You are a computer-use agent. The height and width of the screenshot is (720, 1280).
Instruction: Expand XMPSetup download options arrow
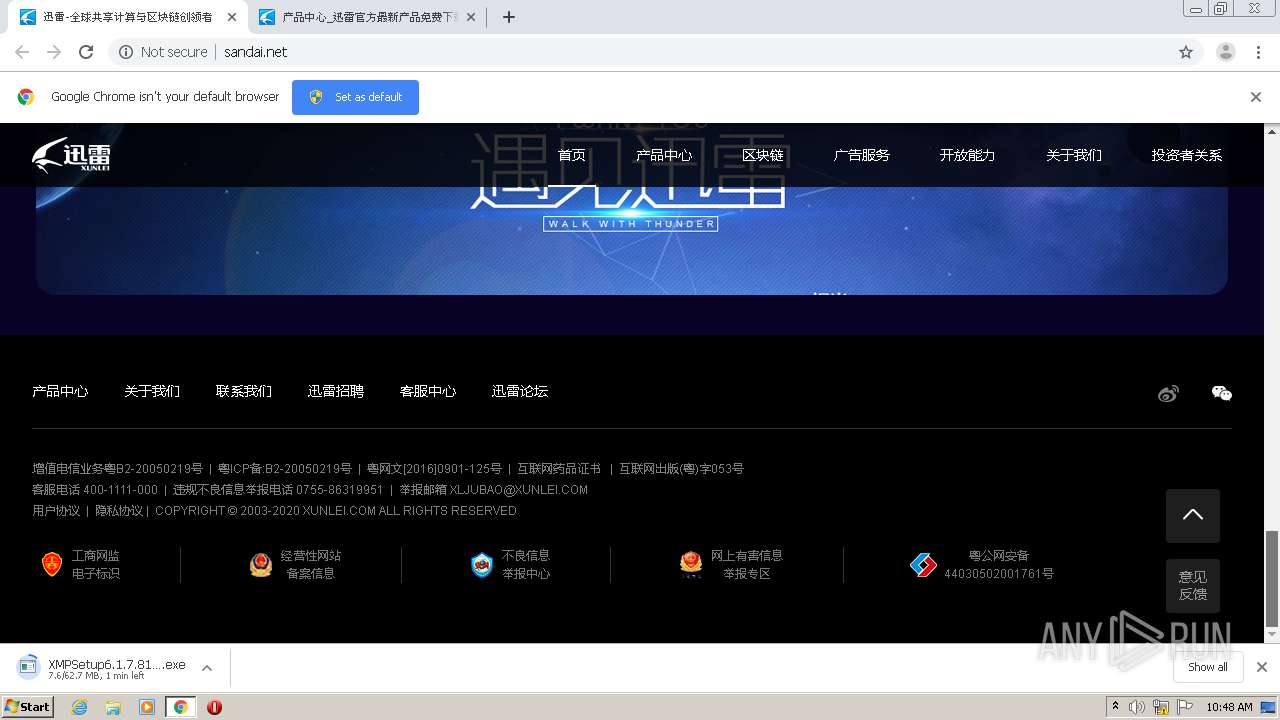pyautogui.click(x=207, y=668)
